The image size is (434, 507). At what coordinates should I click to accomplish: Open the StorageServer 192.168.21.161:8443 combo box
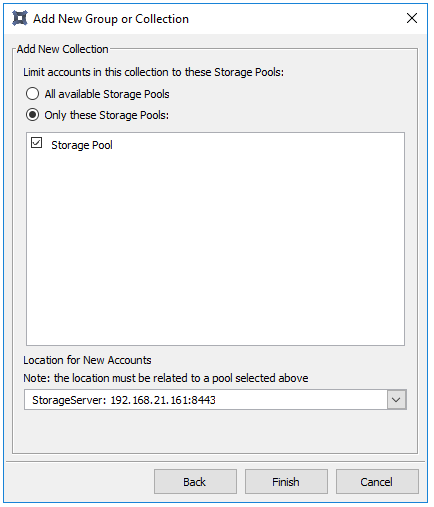pos(215,400)
